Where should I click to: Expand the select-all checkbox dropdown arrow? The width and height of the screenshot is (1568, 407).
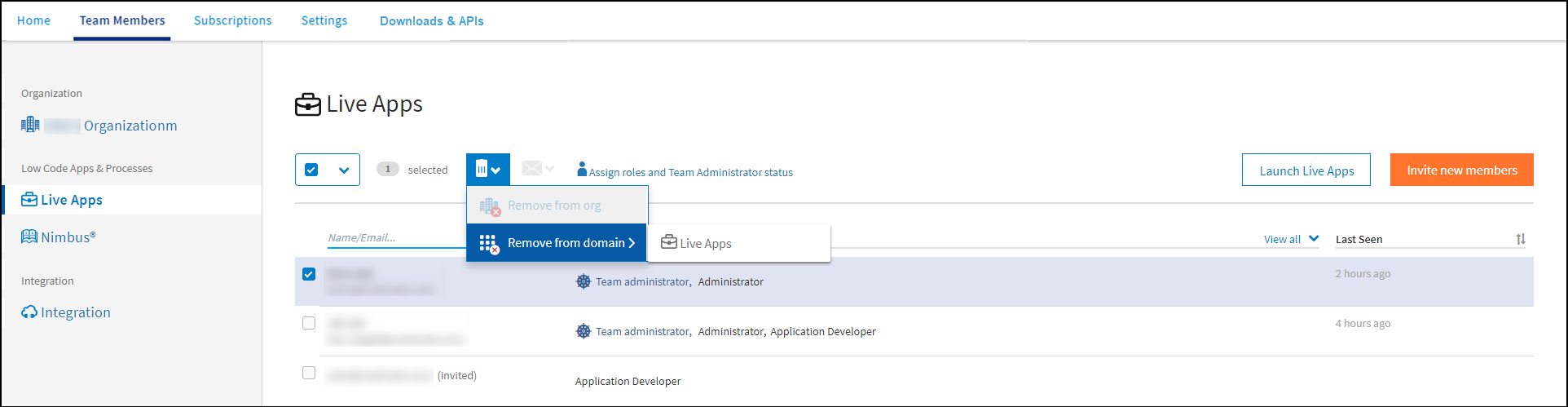[344, 170]
